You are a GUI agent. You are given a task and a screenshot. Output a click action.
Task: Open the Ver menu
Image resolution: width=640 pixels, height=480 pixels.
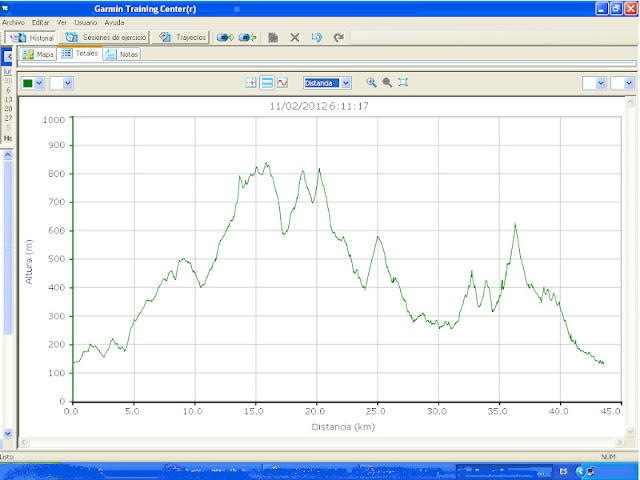point(62,22)
